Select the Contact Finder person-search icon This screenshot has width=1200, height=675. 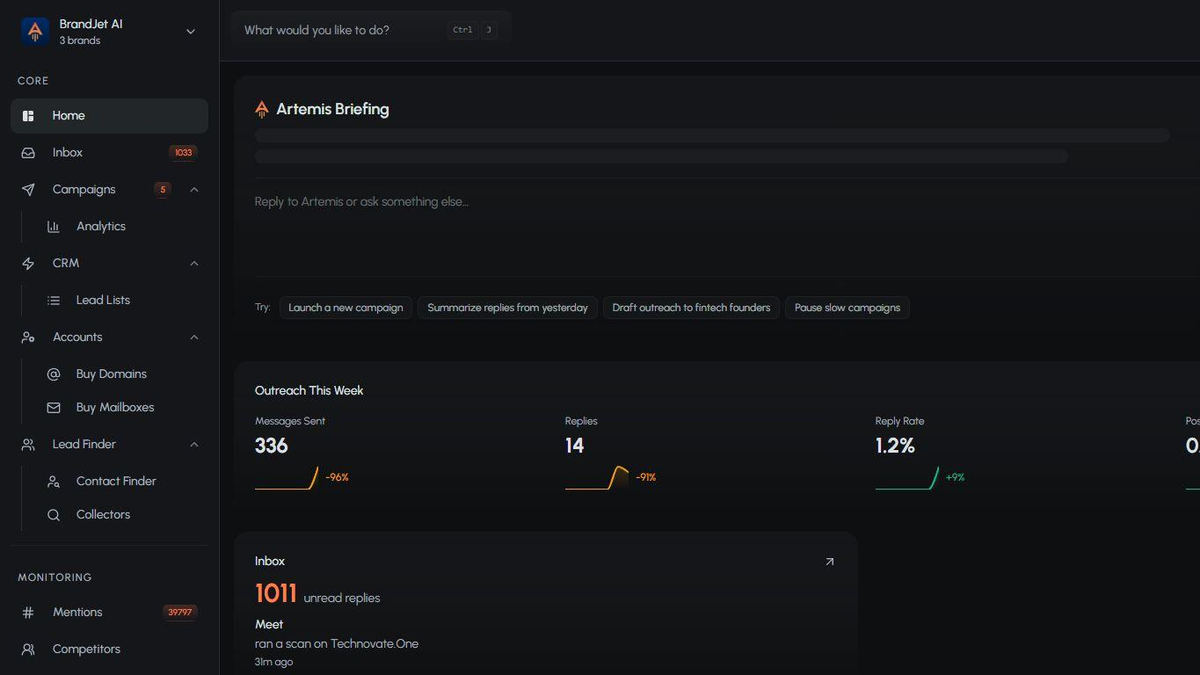coord(54,481)
